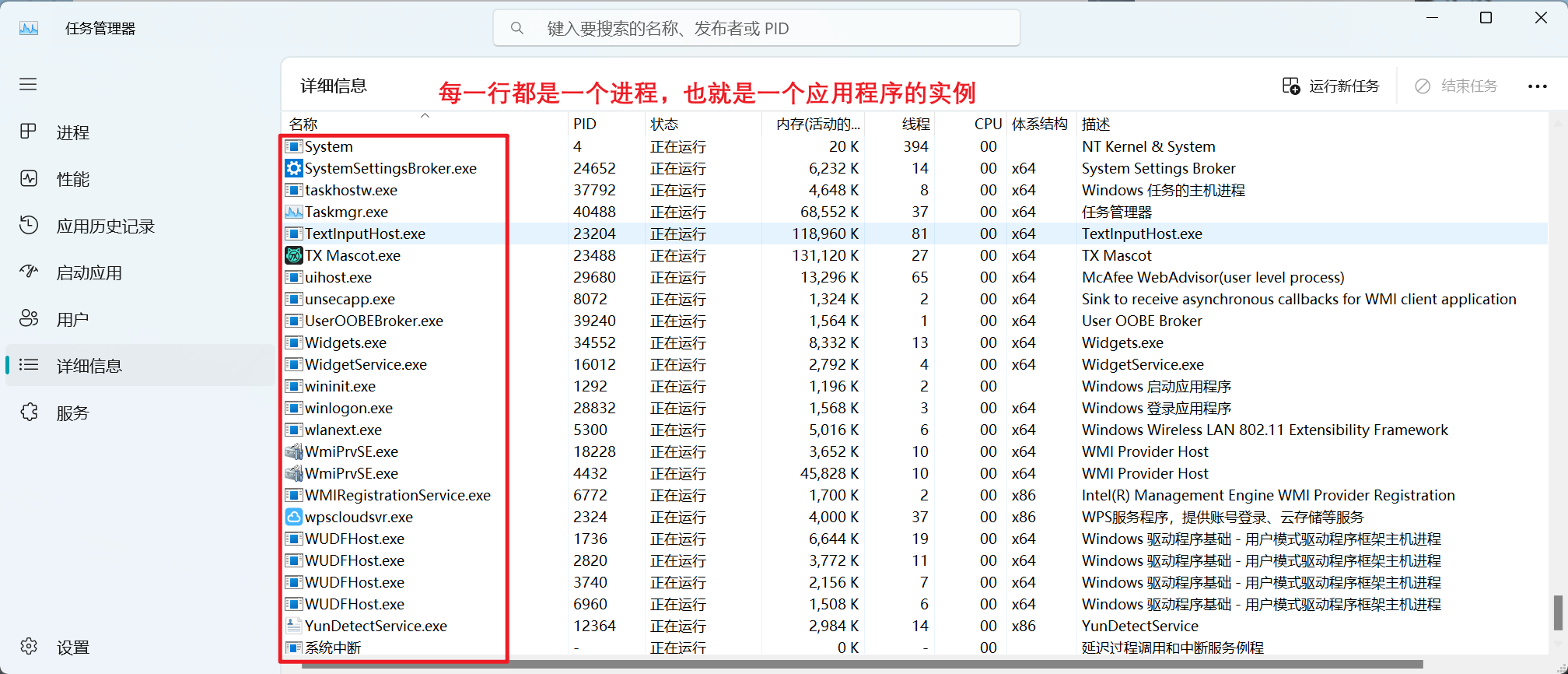
Task: Click the description "User OOBE Broker"
Action: [1142, 321]
